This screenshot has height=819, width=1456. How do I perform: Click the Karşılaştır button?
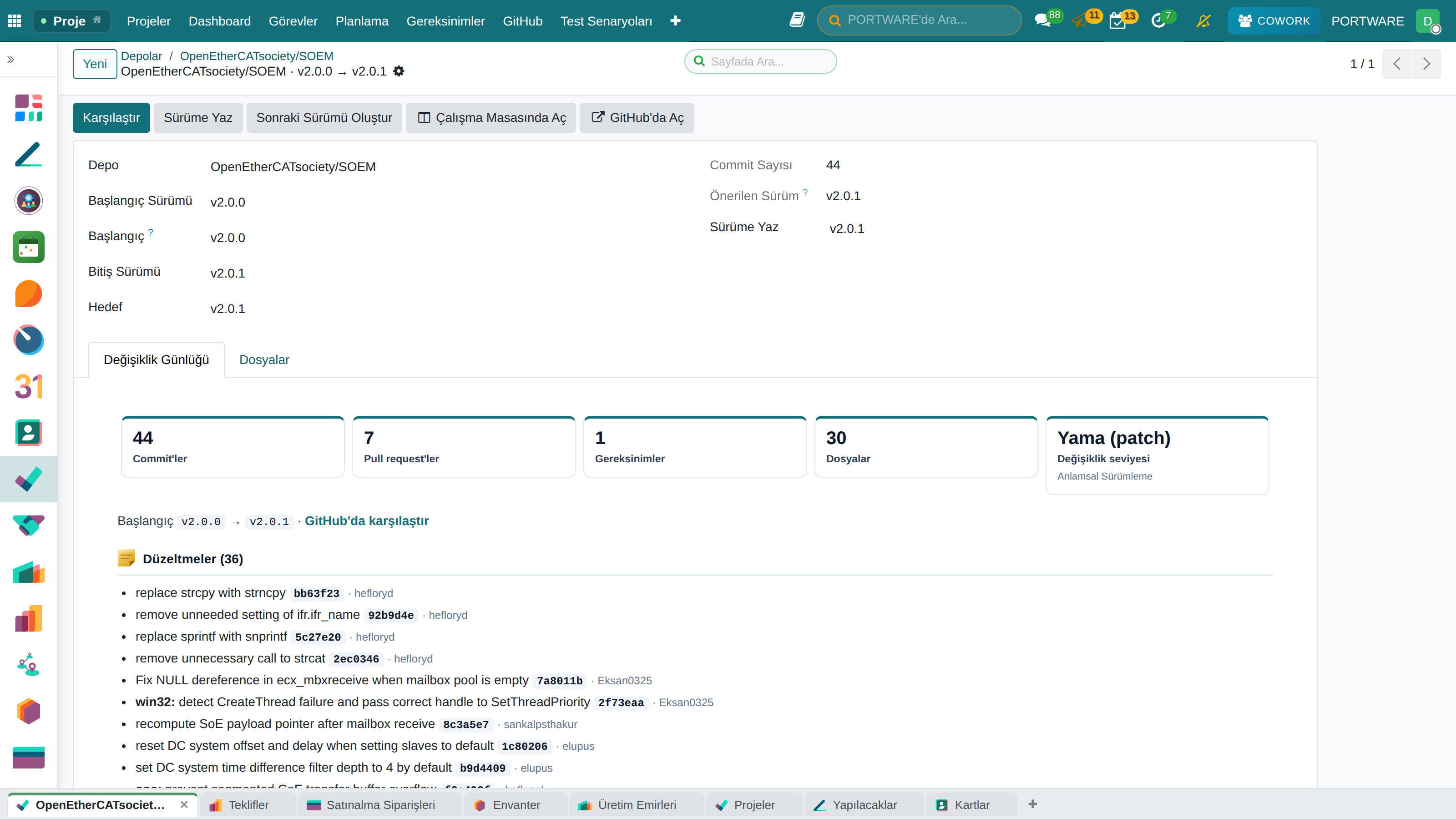point(111,117)
